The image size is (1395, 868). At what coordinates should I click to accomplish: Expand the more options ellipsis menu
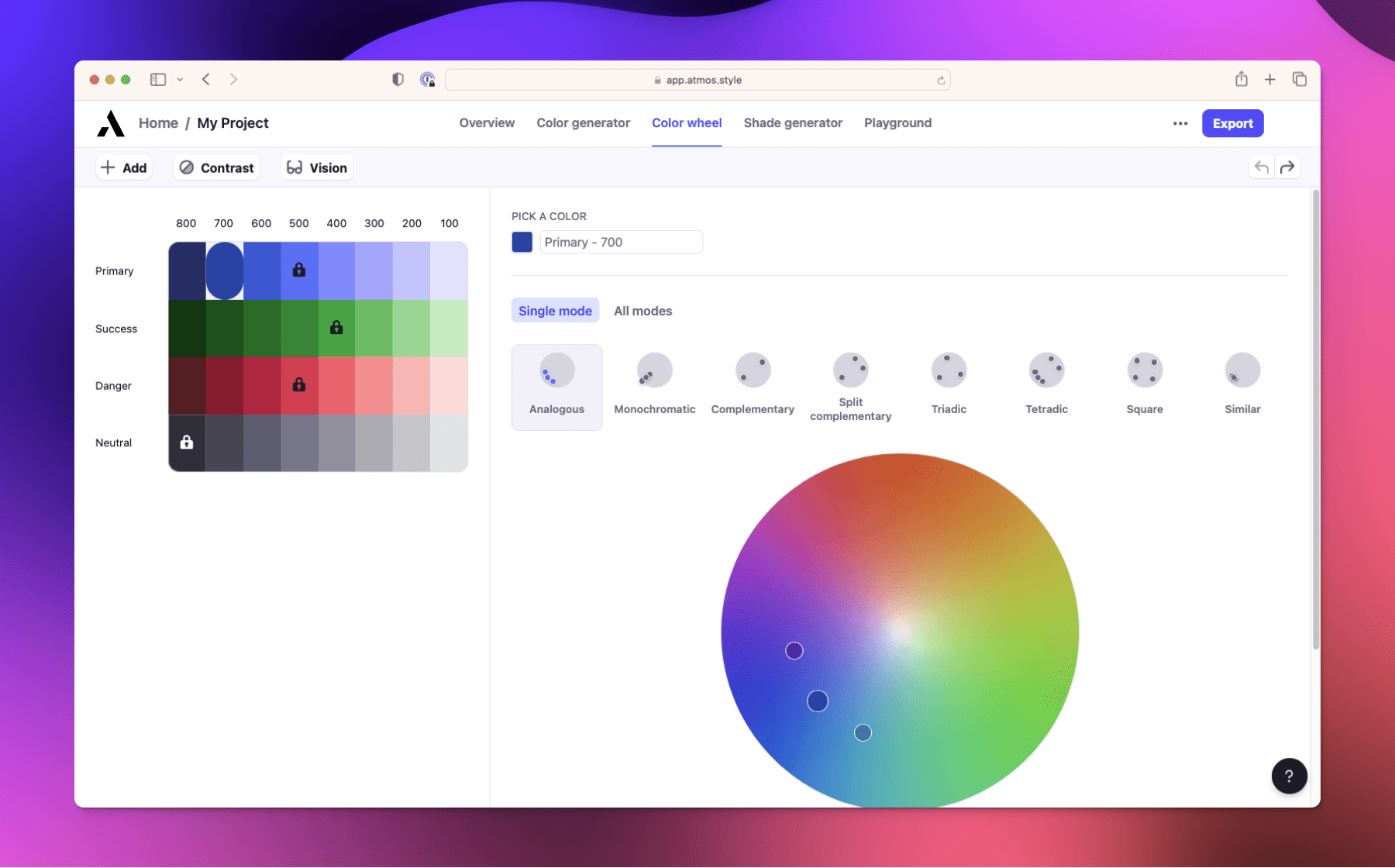[x=1180, y=122]
